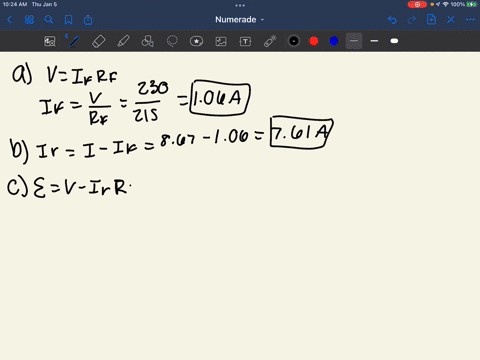
Task: Select the Text box tool
Action: tap(245, 41)
